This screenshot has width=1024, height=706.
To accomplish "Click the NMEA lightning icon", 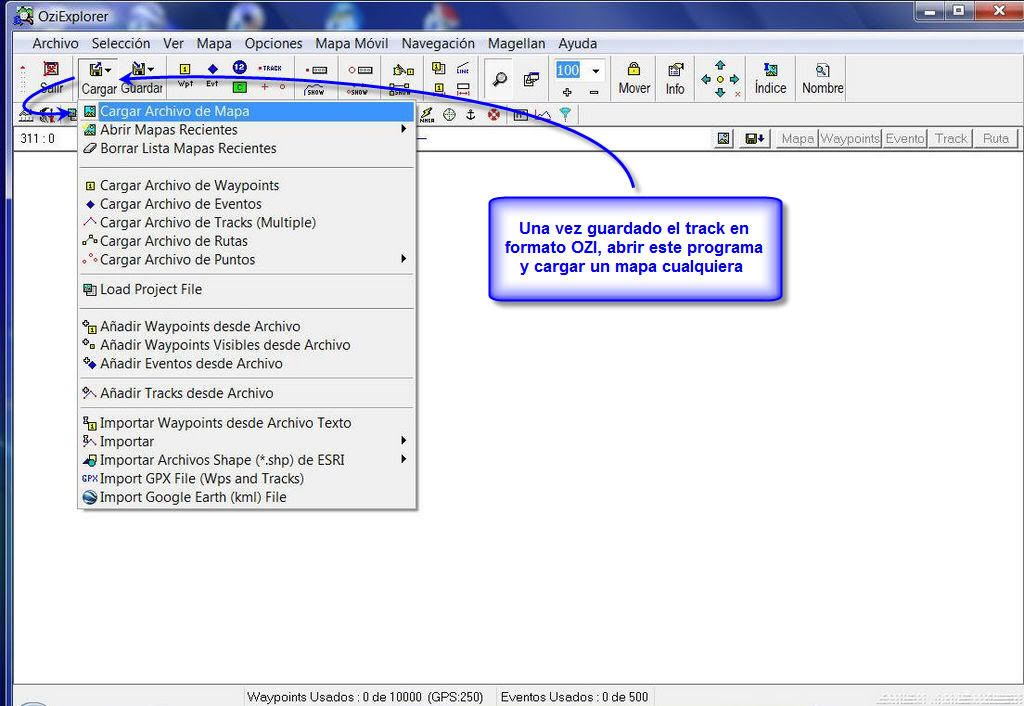I will pos(426,115).
